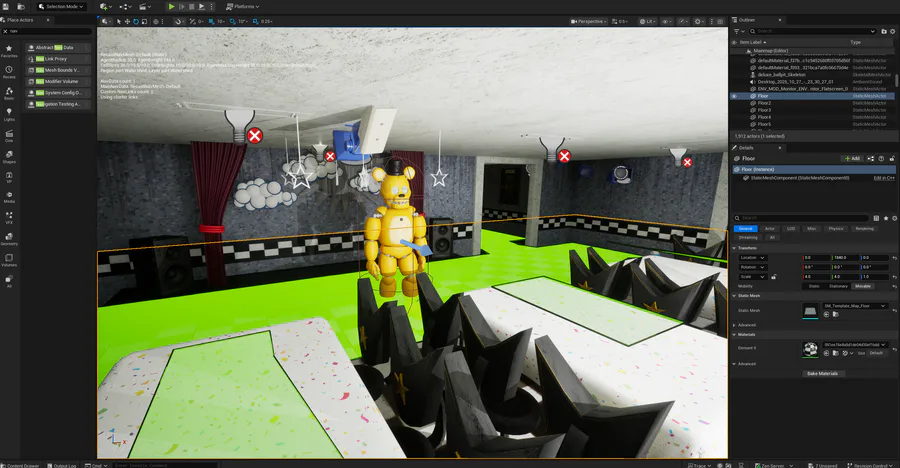Click the Save current level icon
This screenshot has width=900, height=468.
[6, 6]
